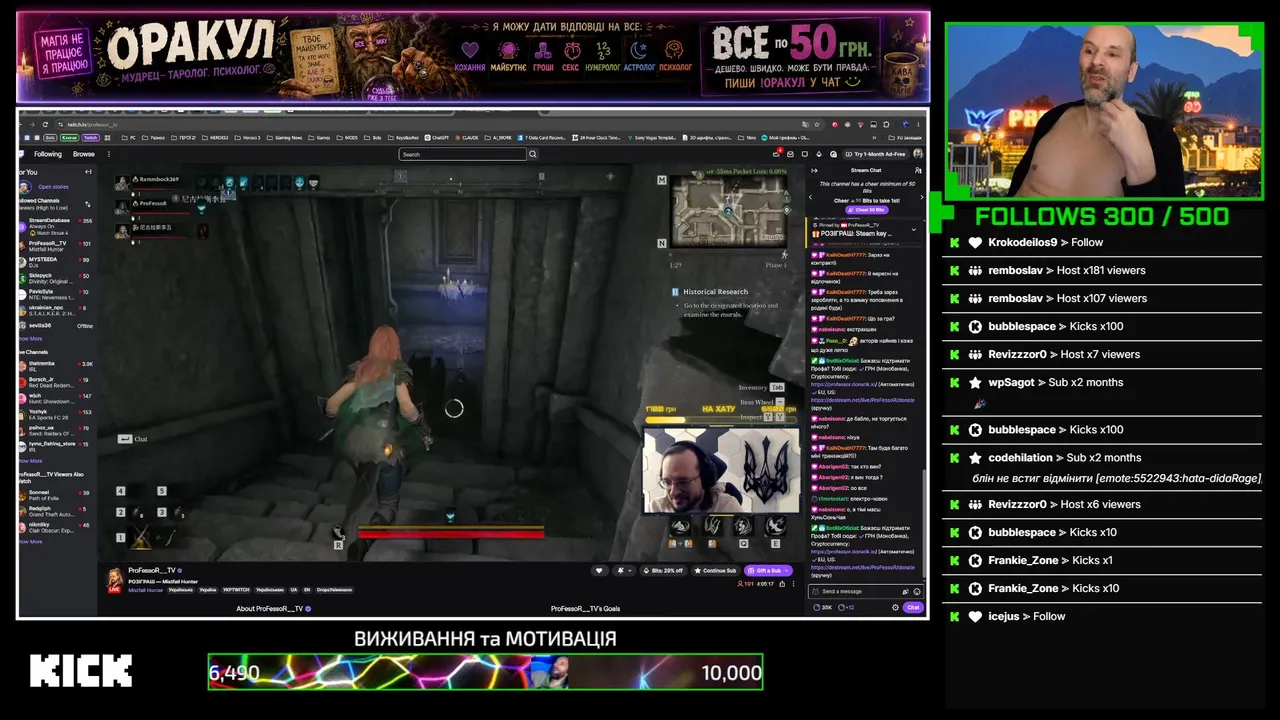Open the three-dot menu beside Browse

(x=109, y=154)
